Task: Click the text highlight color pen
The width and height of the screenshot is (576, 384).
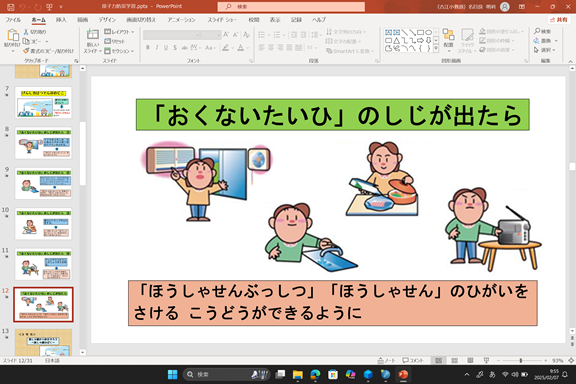Action: coord(226,47)
